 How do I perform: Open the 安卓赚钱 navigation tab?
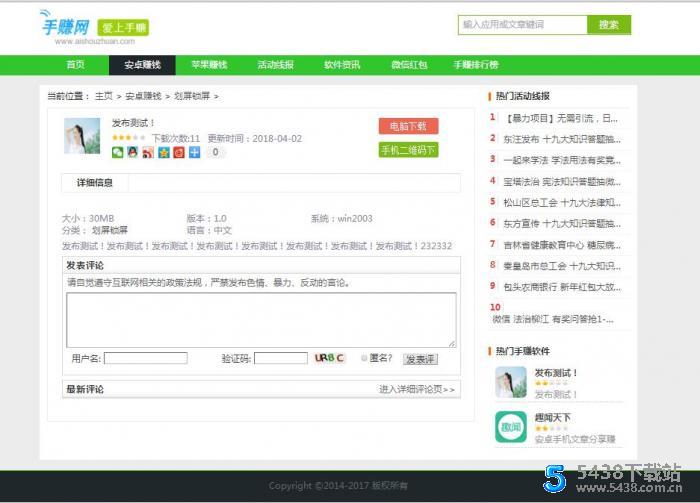(142, 65)
